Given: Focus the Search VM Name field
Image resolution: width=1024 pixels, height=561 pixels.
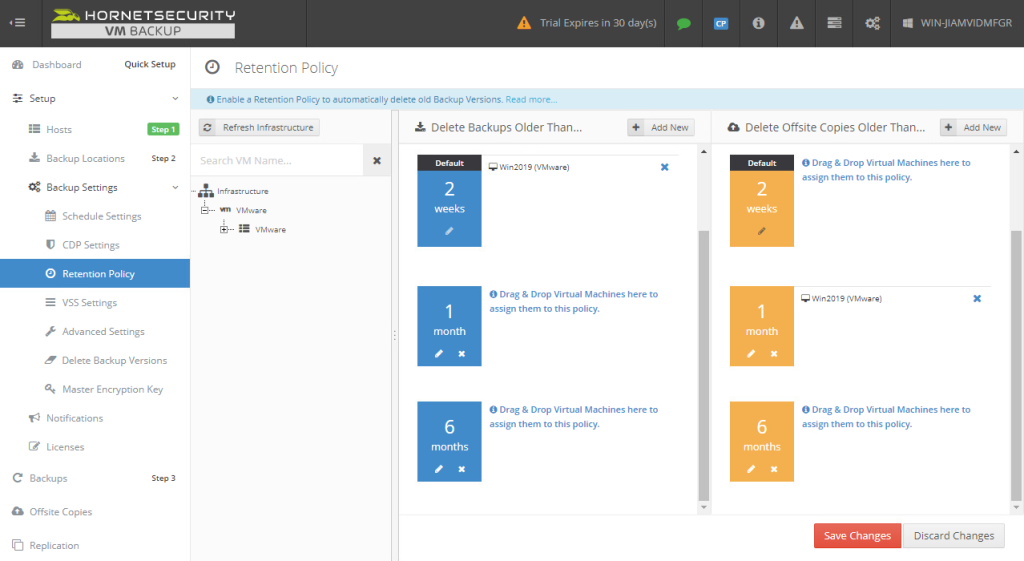Looking at the screenshot, I should click(x=278, y=161).
